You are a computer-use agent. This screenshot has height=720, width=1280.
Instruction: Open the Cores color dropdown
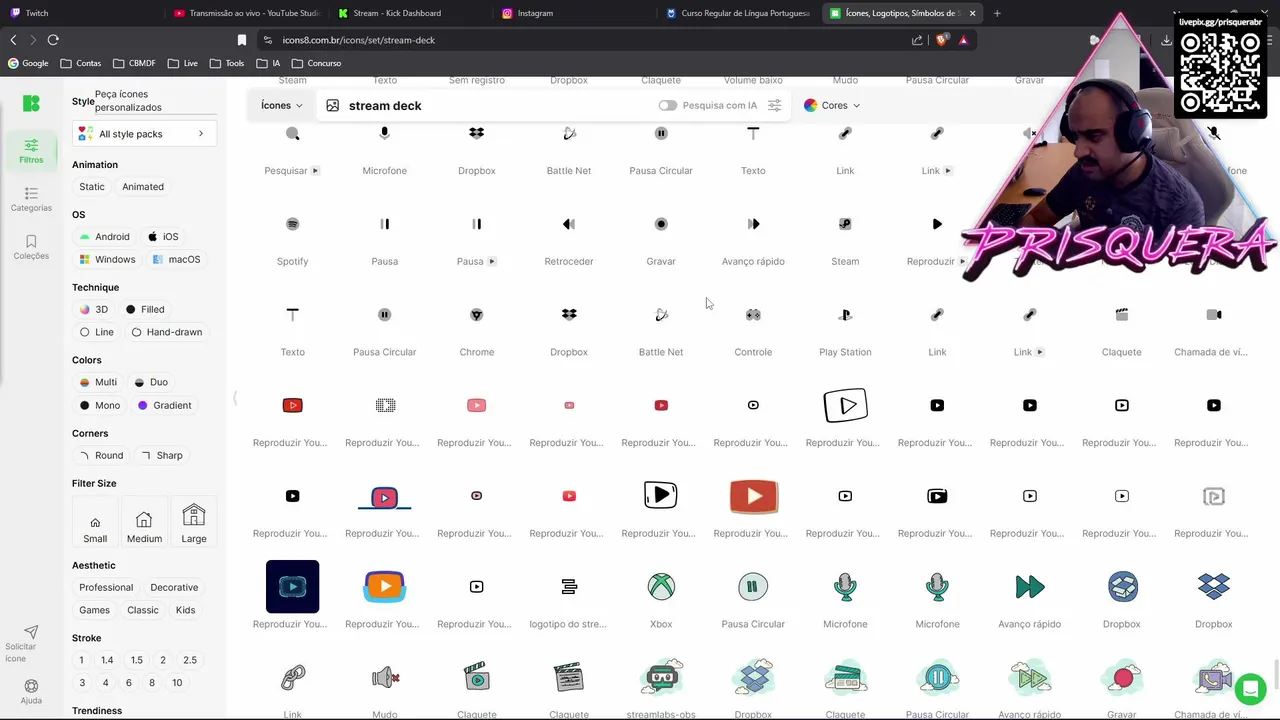[832, 105]
